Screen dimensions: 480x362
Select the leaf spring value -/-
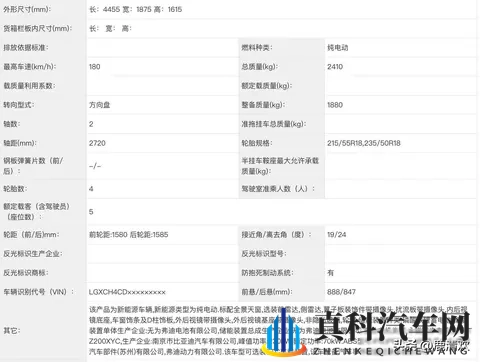95,166
